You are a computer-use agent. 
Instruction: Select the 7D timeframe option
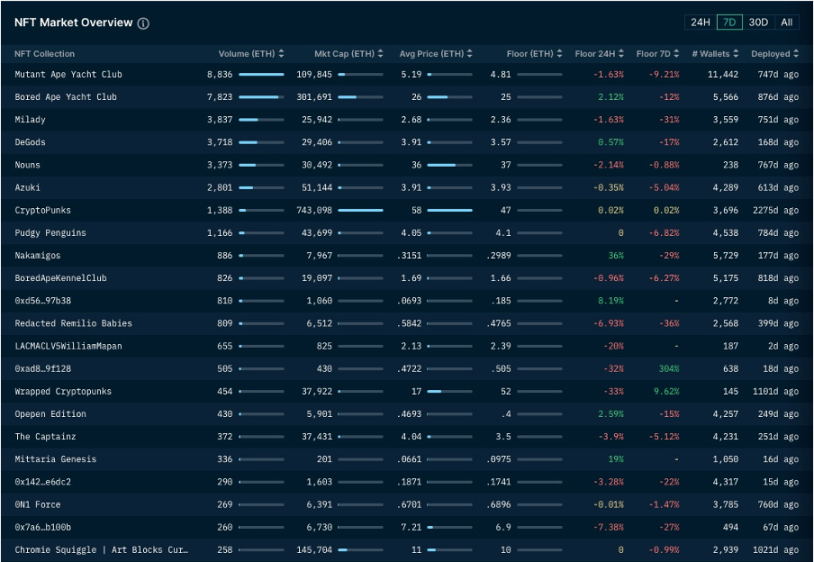click(729, 22)
